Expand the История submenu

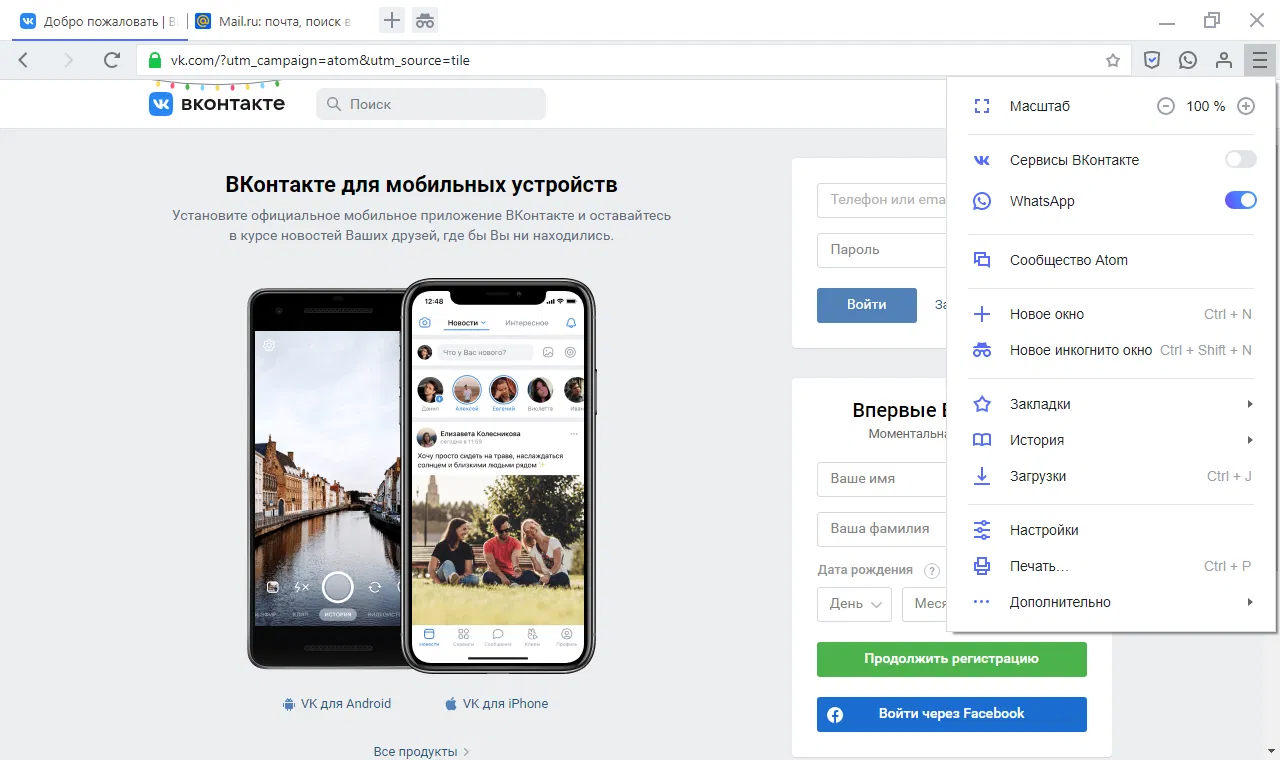[1111, 440]
